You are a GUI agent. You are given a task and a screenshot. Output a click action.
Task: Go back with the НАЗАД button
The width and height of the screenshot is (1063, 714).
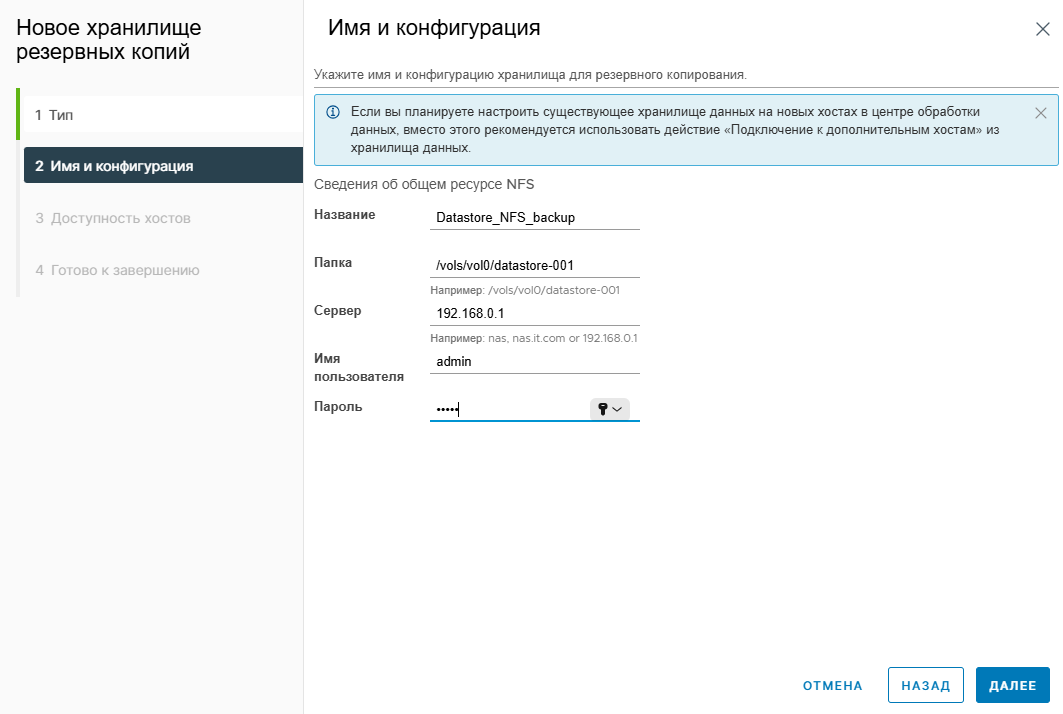(x=925, y=686)
